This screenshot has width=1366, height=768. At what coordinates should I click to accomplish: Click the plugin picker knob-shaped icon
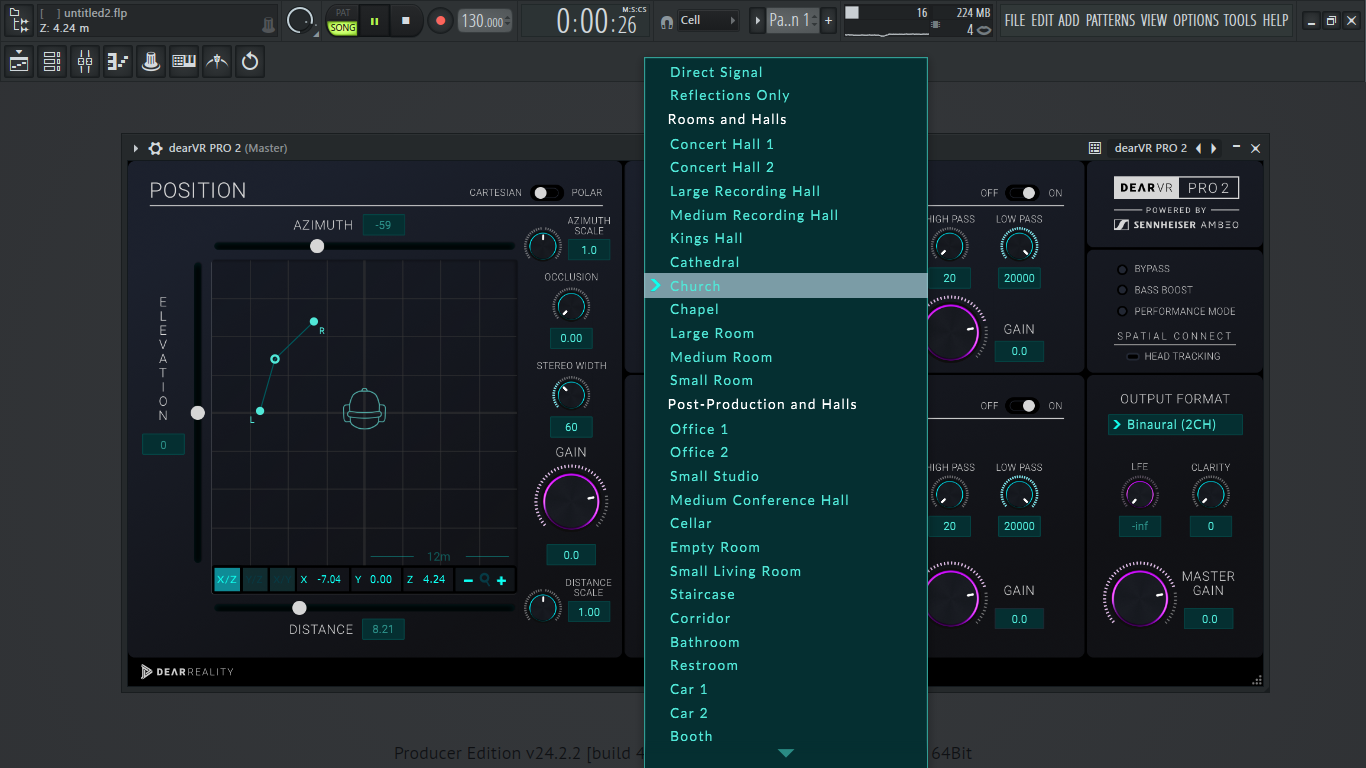151,62
